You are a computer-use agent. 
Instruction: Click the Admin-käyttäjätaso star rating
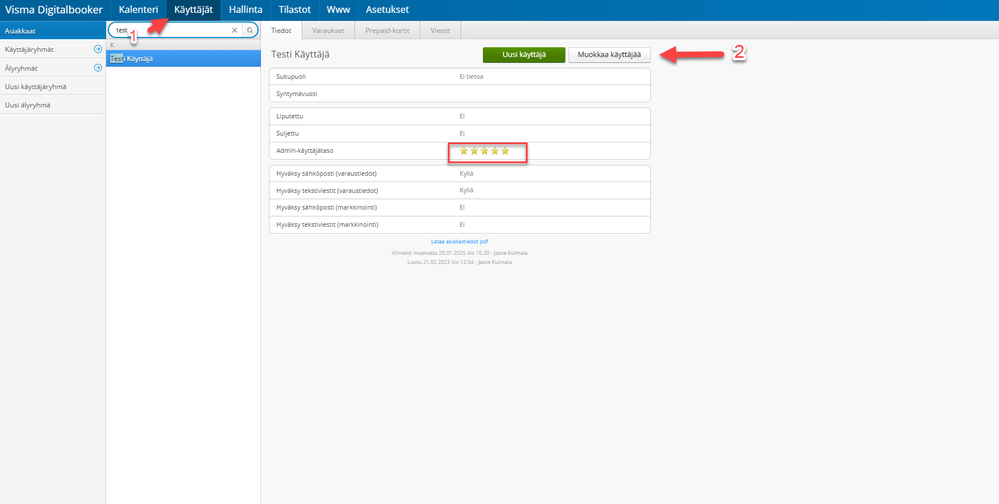[484, 151]
